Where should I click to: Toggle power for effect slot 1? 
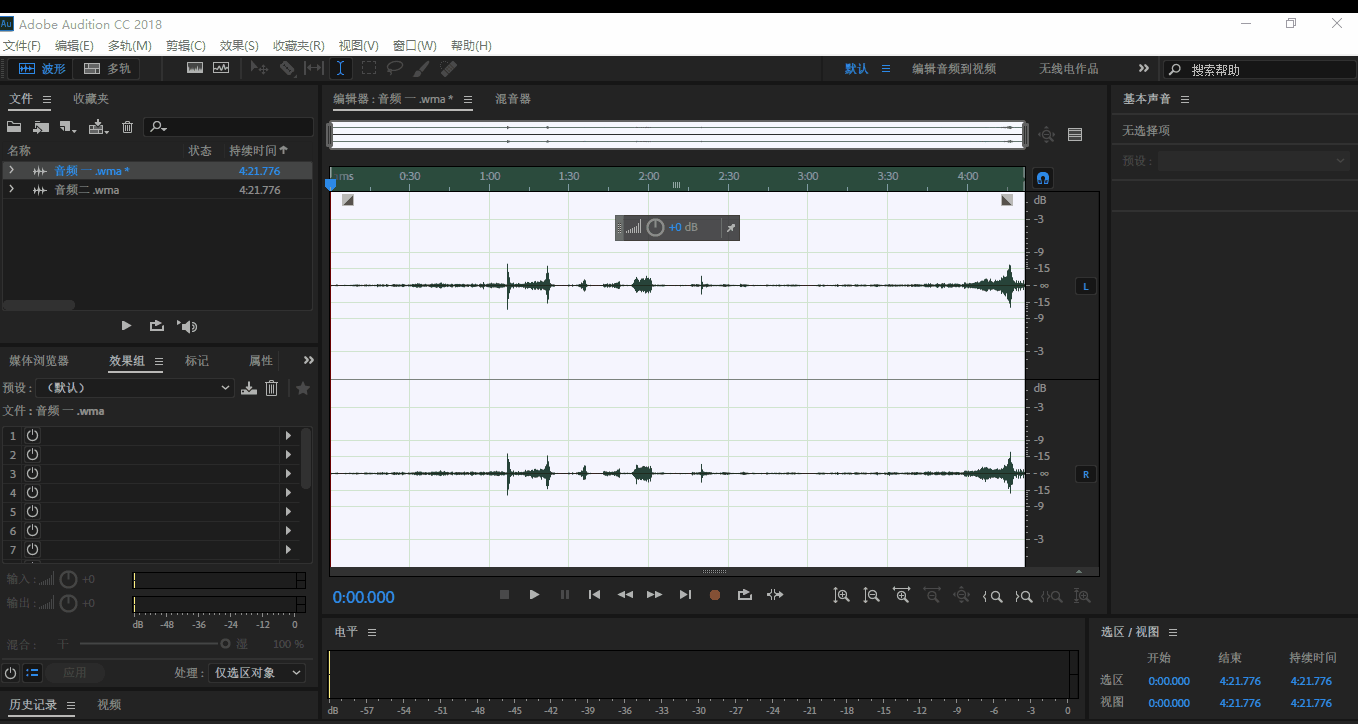(x=32, y=435)
